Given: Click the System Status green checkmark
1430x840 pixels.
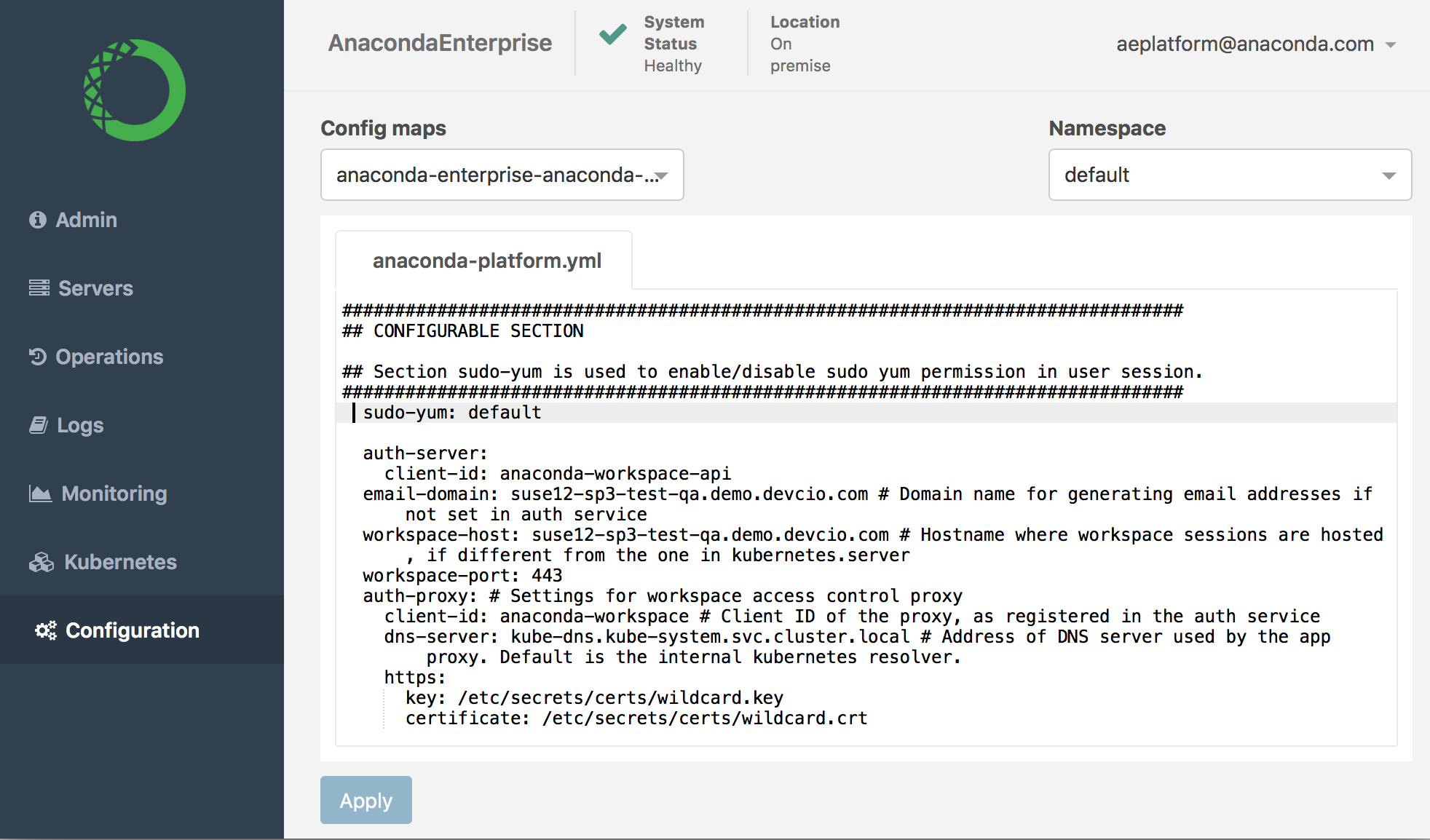Looking at the screenshot, I should (x=612, y=34).
